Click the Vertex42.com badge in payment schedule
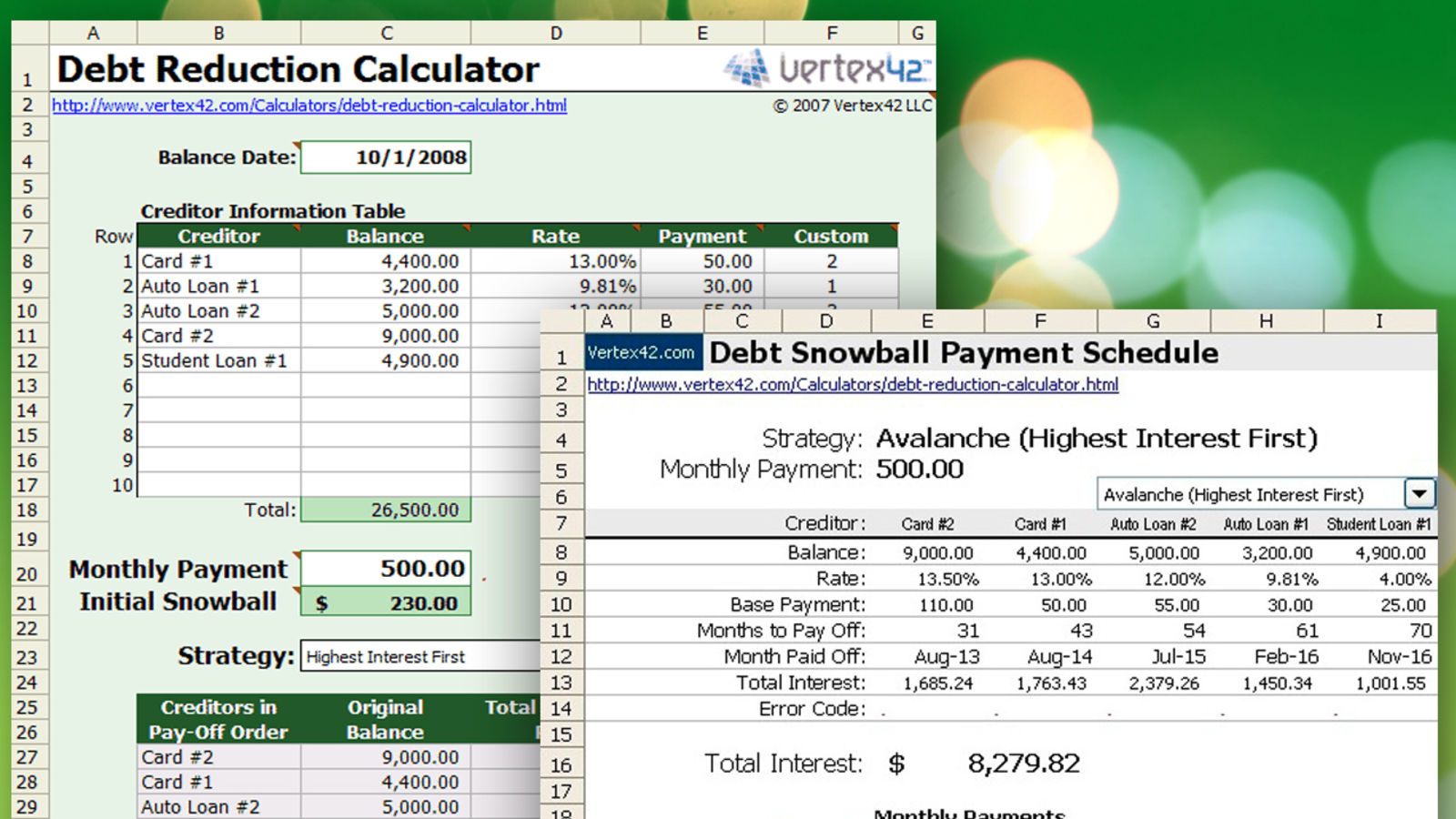This screenshot has height=819, width=1456. click(x=642, y=353)
